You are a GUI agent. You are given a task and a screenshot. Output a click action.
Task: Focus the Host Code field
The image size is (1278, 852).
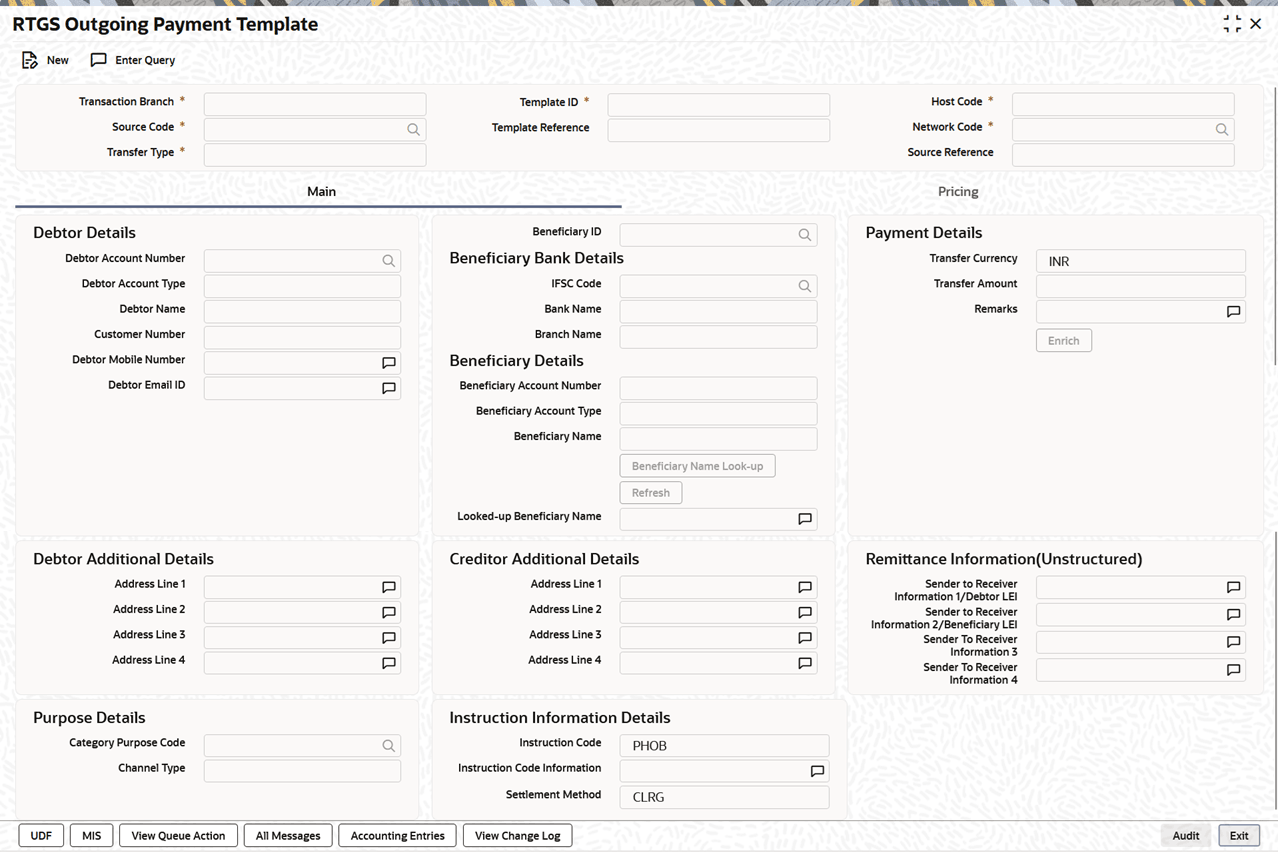[x=1123, y=104]
